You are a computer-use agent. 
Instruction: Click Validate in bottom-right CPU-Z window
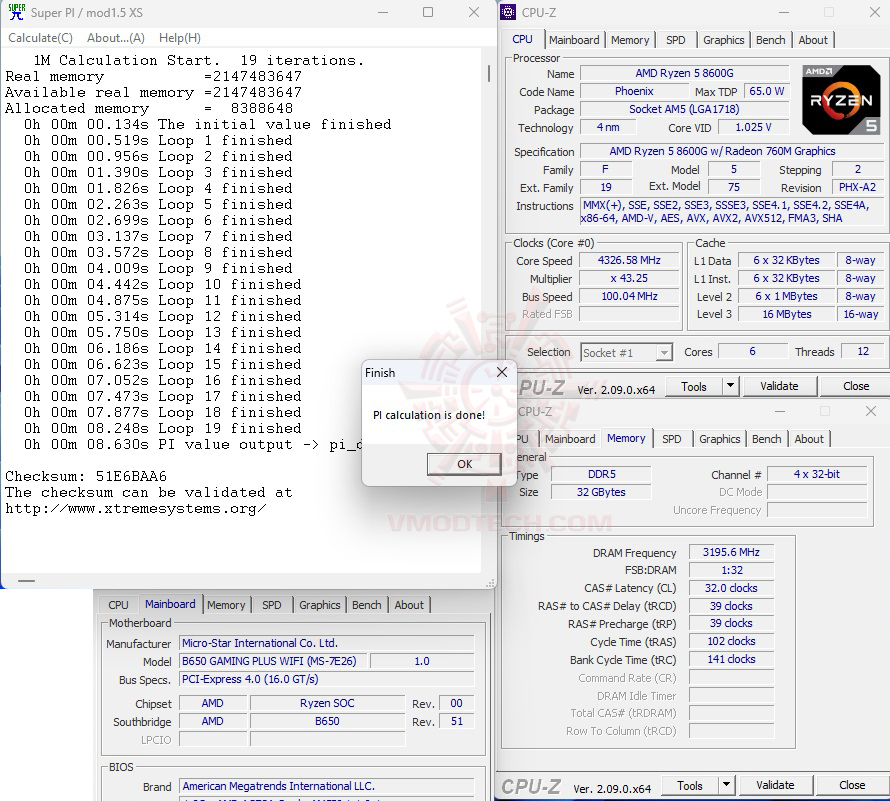tap(775, 785)
